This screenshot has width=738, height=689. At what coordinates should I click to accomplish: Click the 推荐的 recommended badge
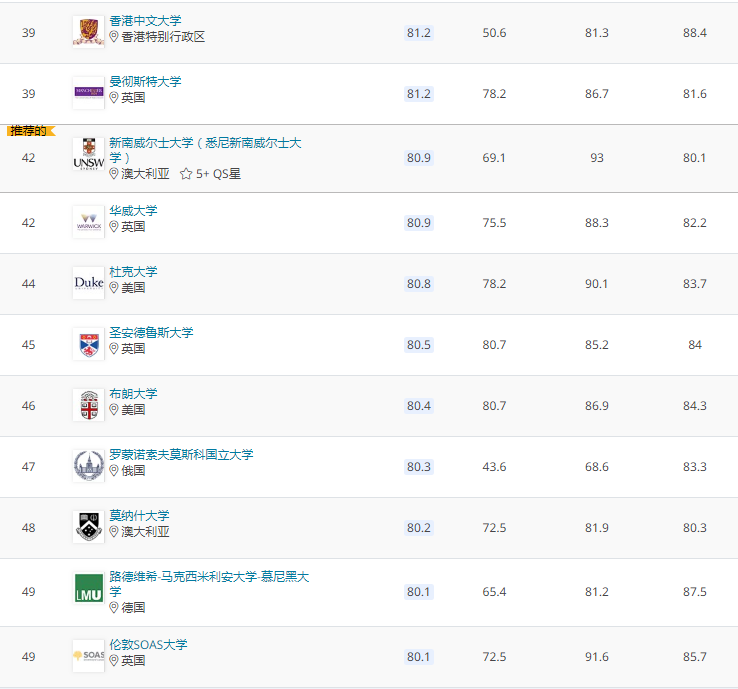(x=30, y=131)
